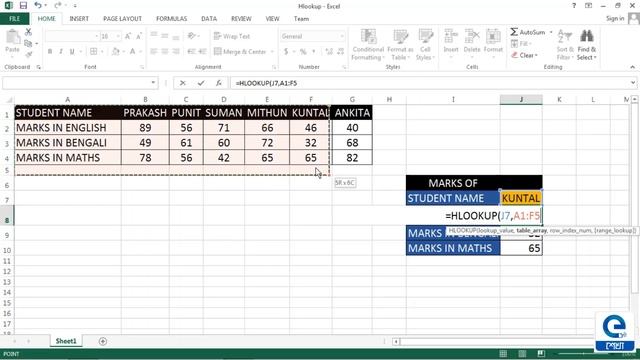Click Merge & Center button

coord(240,51)
